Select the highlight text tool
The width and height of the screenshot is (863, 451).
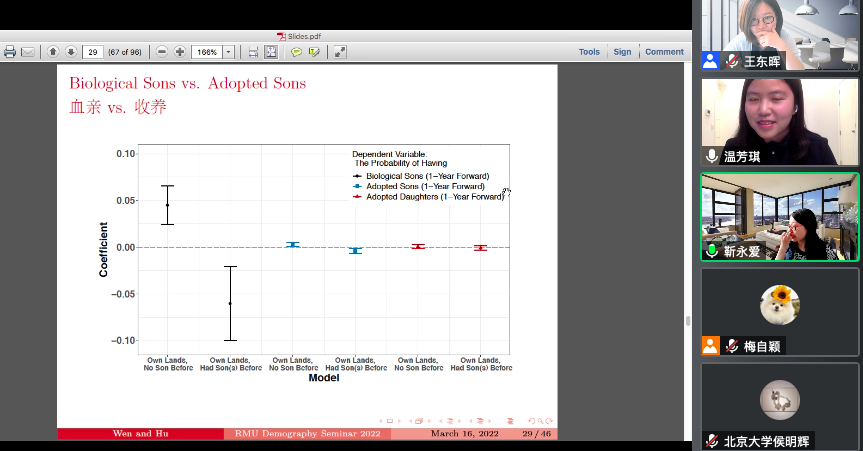pos(315,52)
